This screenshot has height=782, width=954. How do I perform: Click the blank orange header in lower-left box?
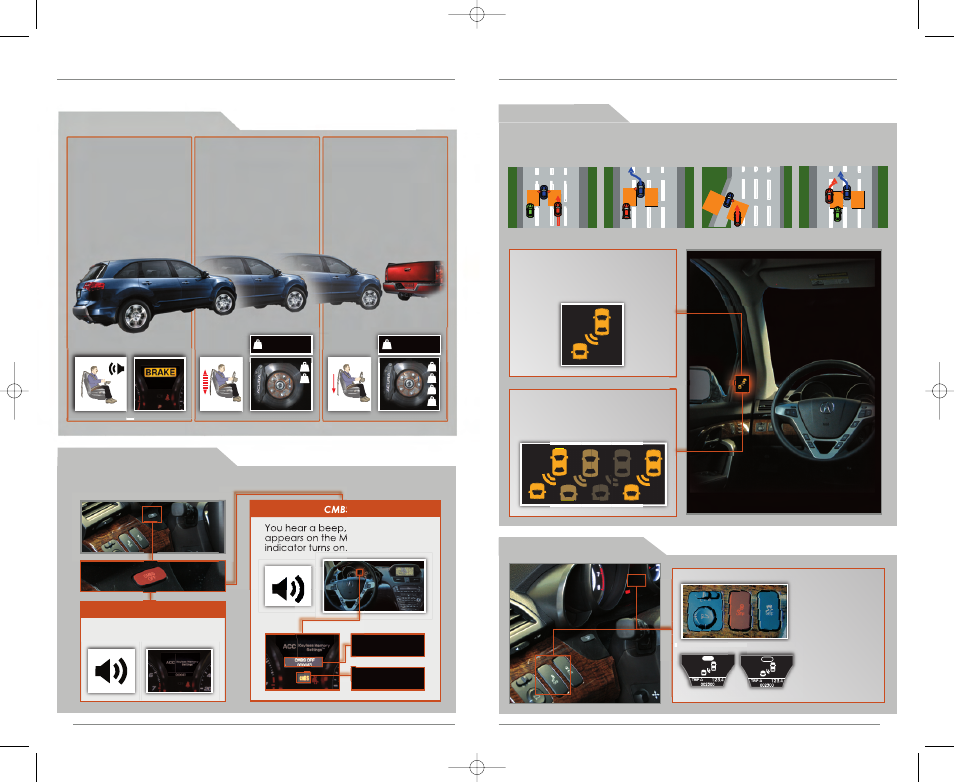[152, 610]
